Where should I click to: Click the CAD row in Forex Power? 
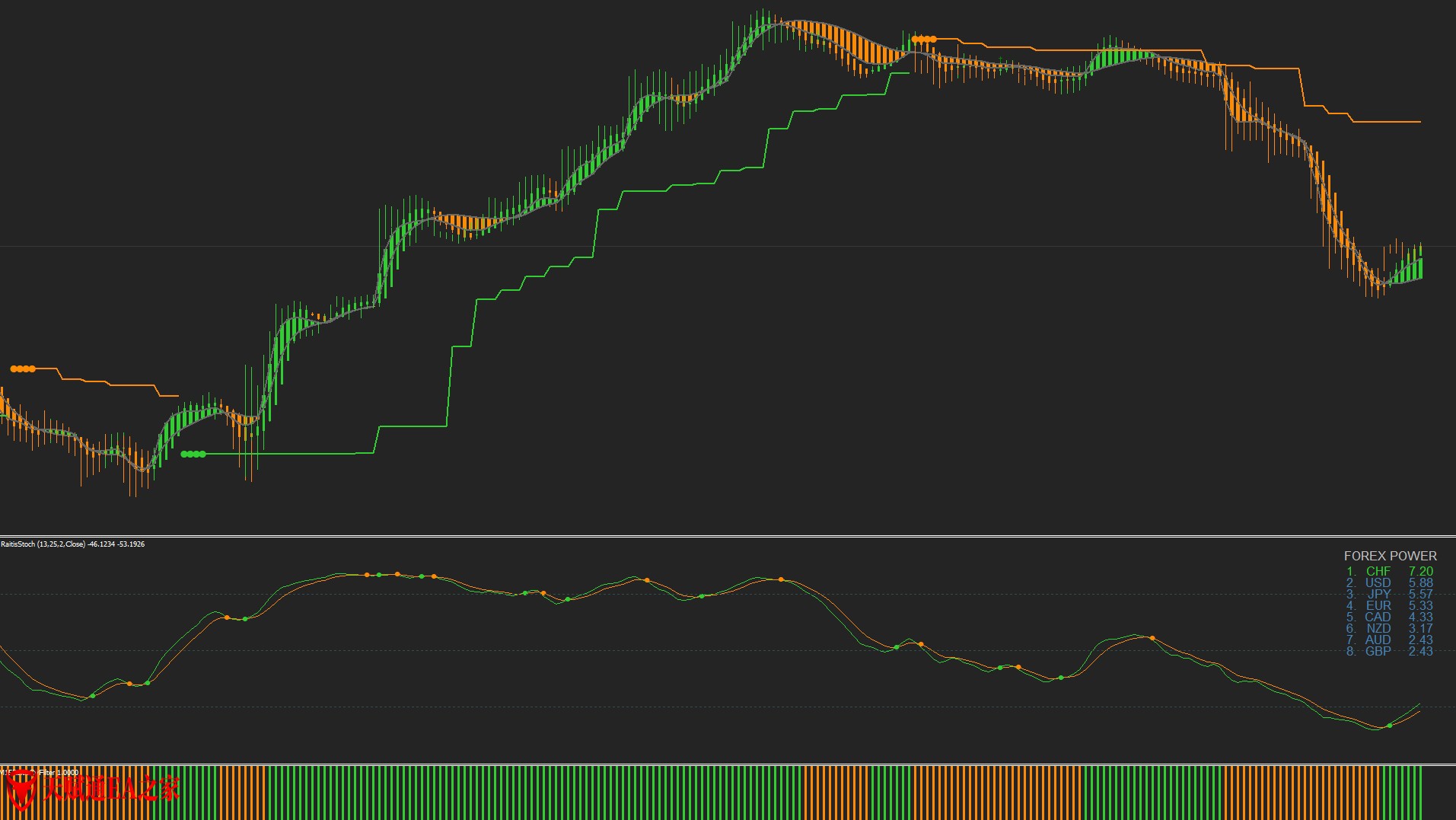click(1378, 617)
